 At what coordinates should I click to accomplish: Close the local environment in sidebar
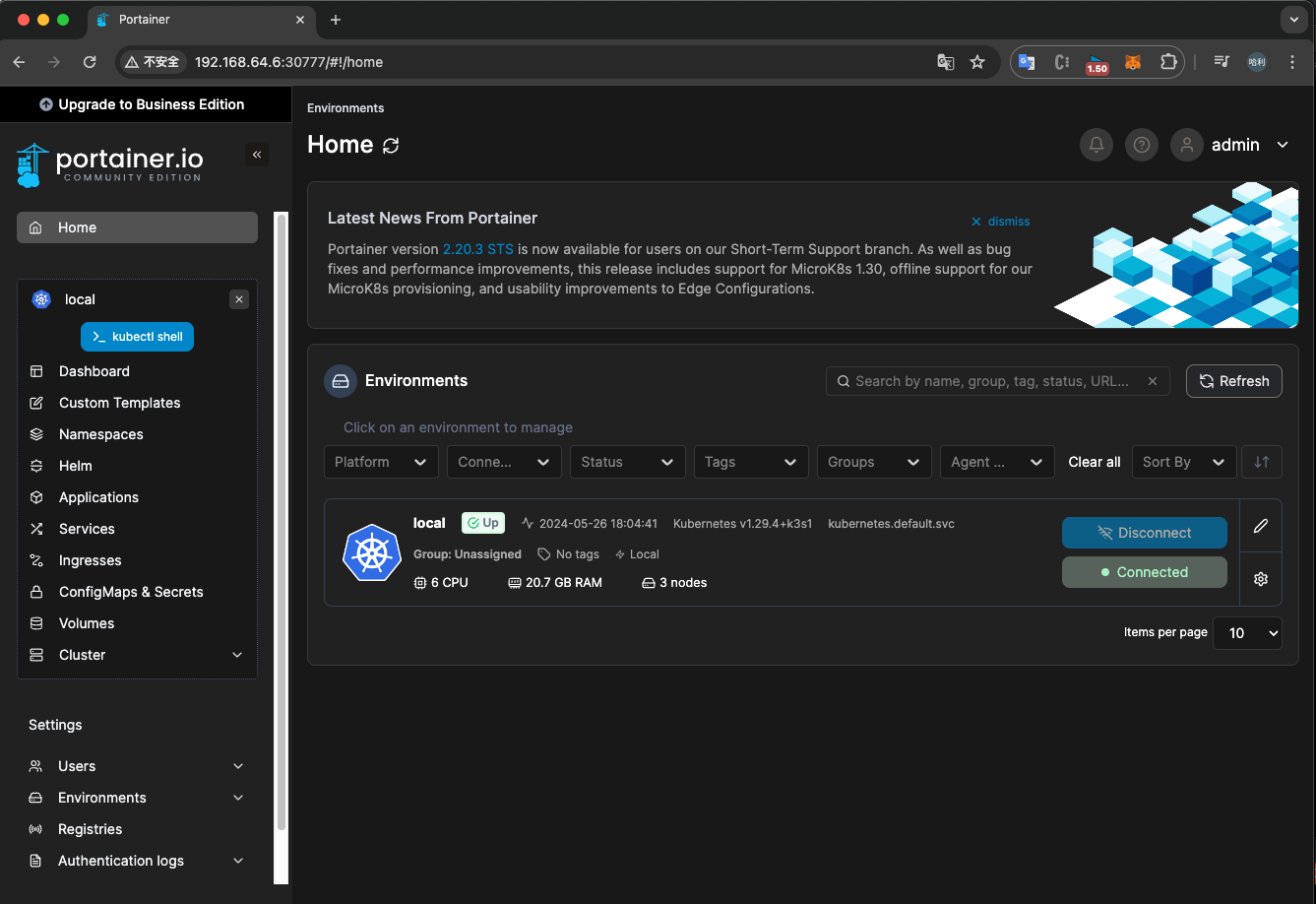coord(239,299)
